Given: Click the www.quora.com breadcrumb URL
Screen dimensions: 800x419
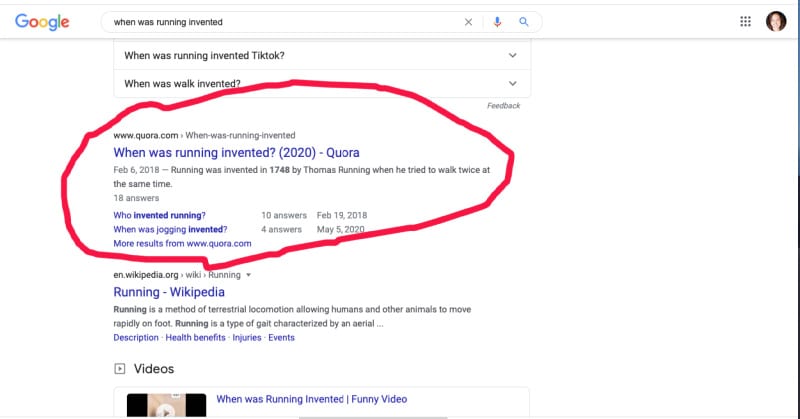Looking at the screenshot, I should [145, 135].
